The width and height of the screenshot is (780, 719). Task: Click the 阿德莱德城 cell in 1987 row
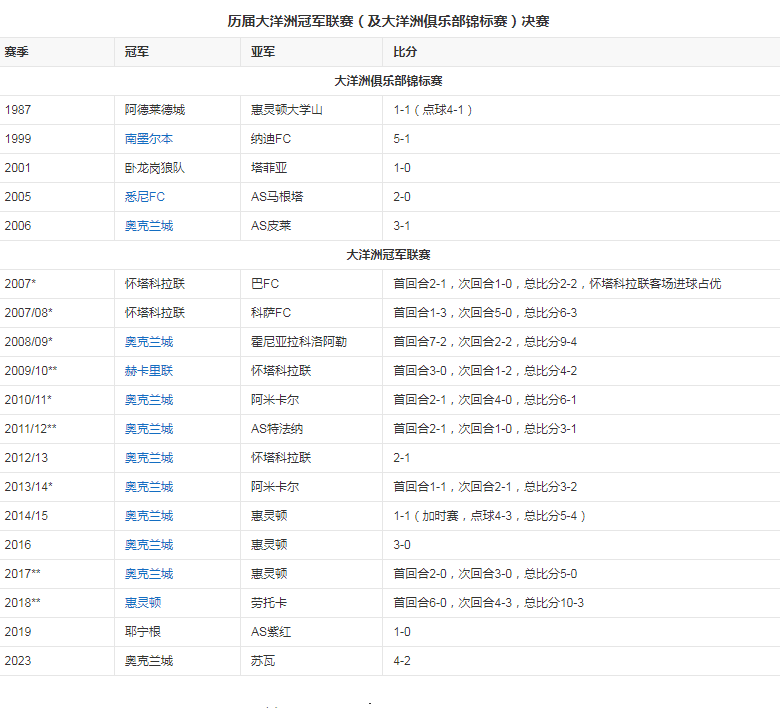(154, 110)
